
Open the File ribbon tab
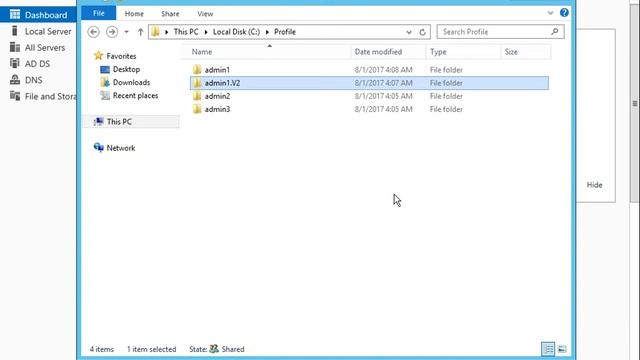click(98, 13)
